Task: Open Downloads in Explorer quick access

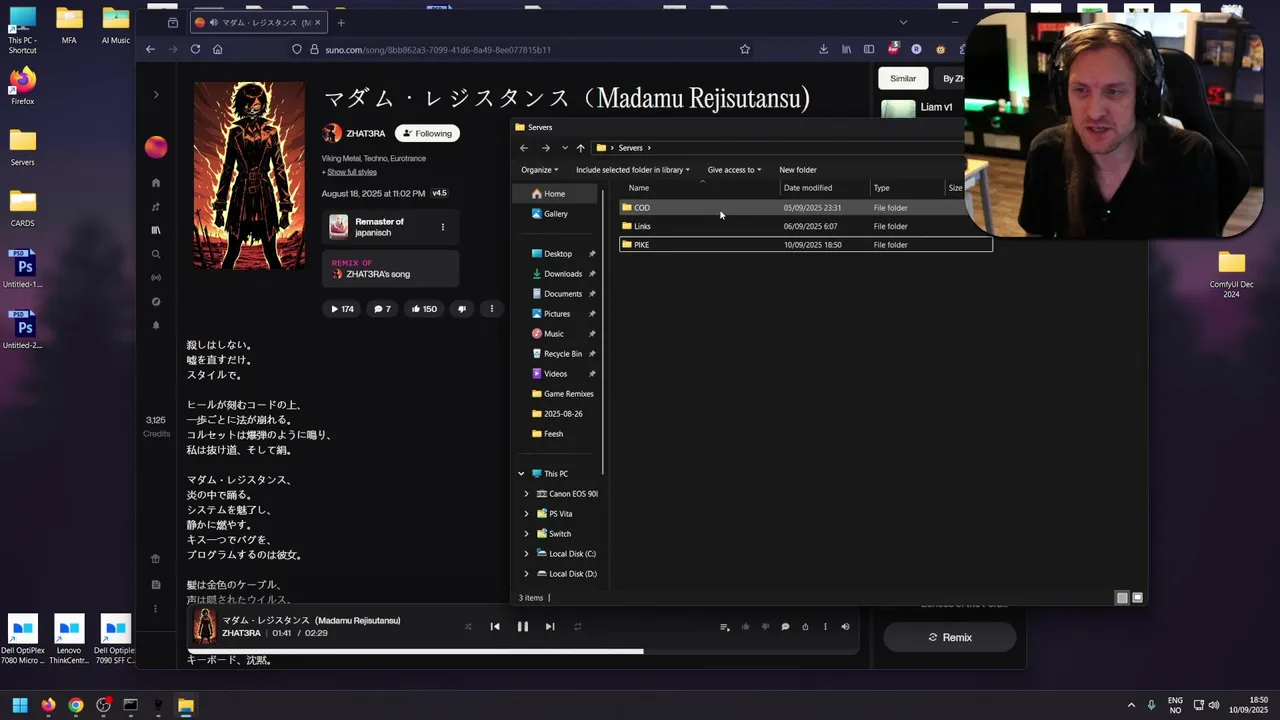Action: pos(563,274)
